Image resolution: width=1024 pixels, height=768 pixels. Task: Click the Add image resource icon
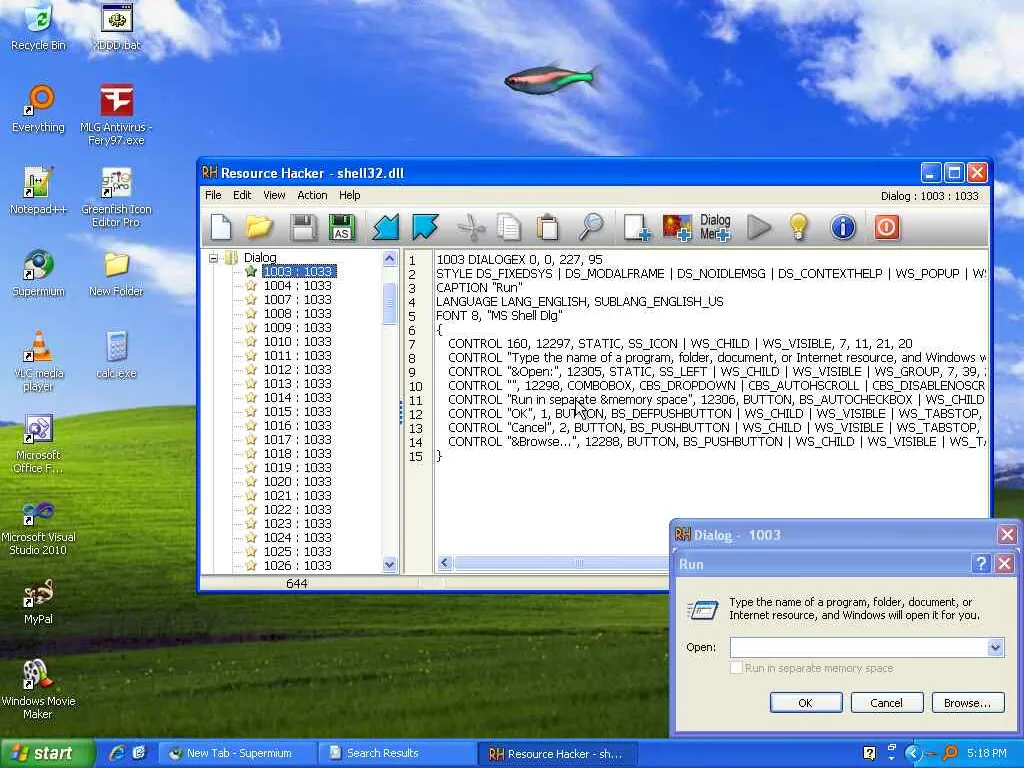677,227
